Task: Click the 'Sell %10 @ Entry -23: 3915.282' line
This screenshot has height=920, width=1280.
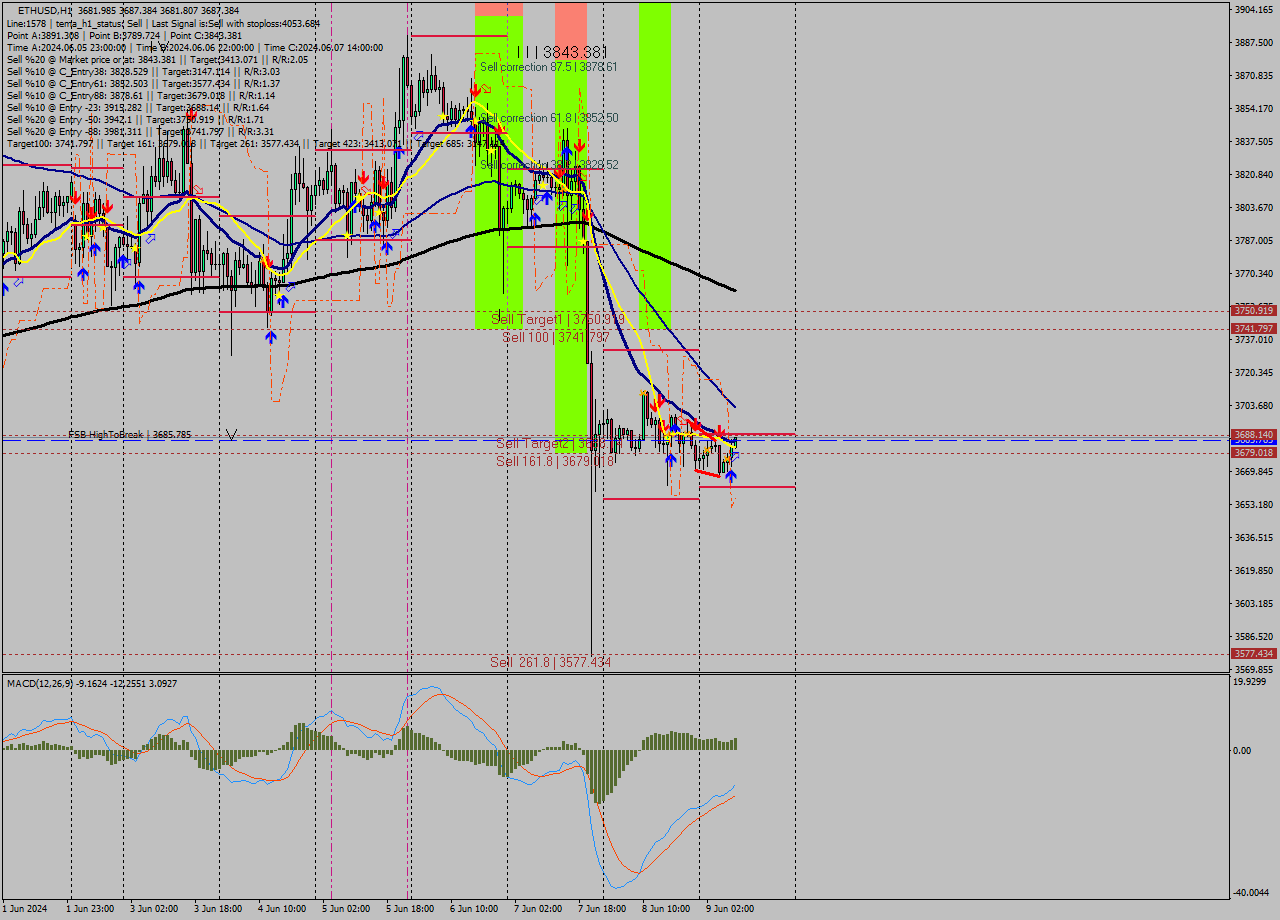Action: 138,108
